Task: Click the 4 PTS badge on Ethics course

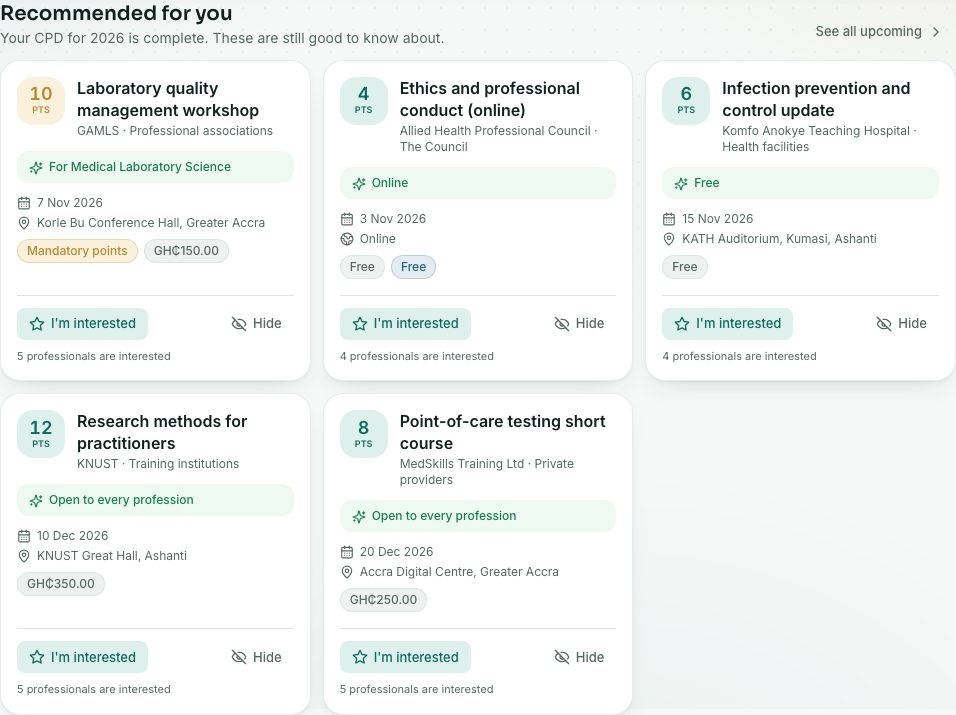Action: coord(363,101)
